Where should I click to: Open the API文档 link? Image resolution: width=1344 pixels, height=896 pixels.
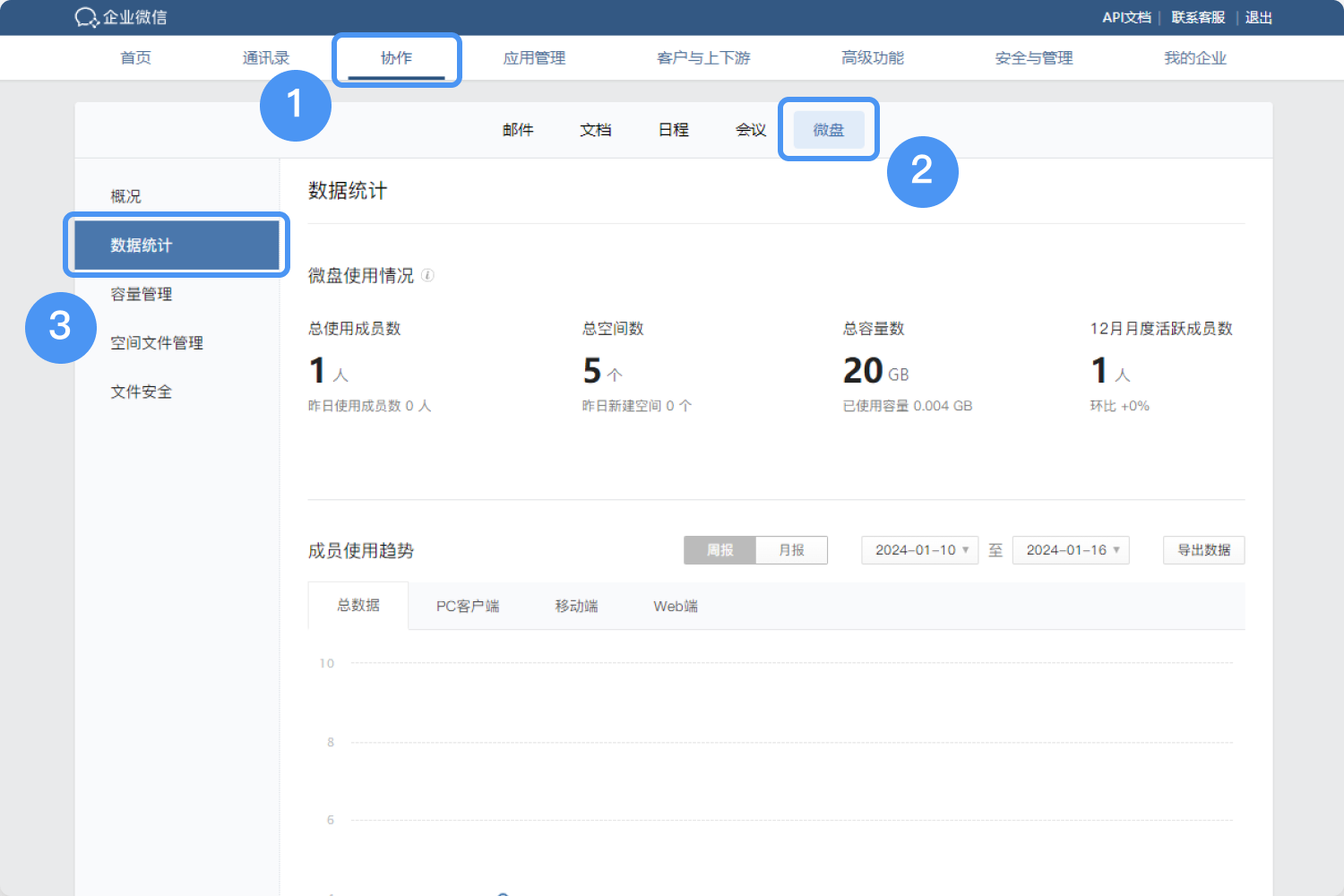[x=1126, y=17]
